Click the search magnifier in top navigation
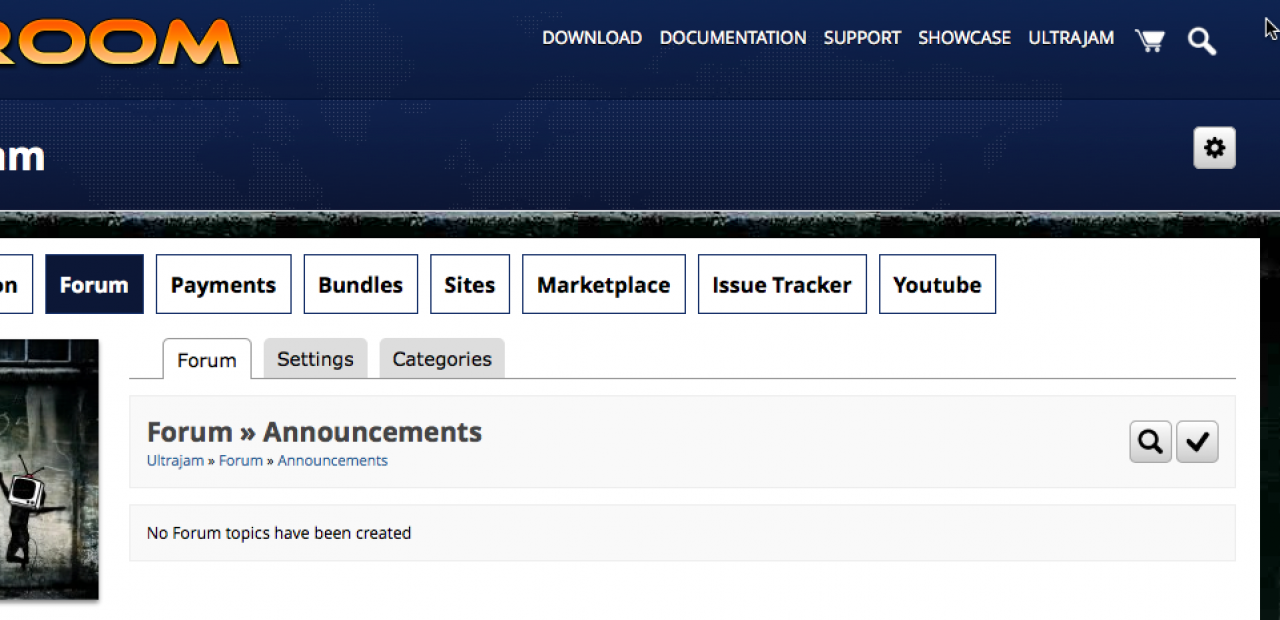This screenshot has height=620, width=1280. [1201, 41]
